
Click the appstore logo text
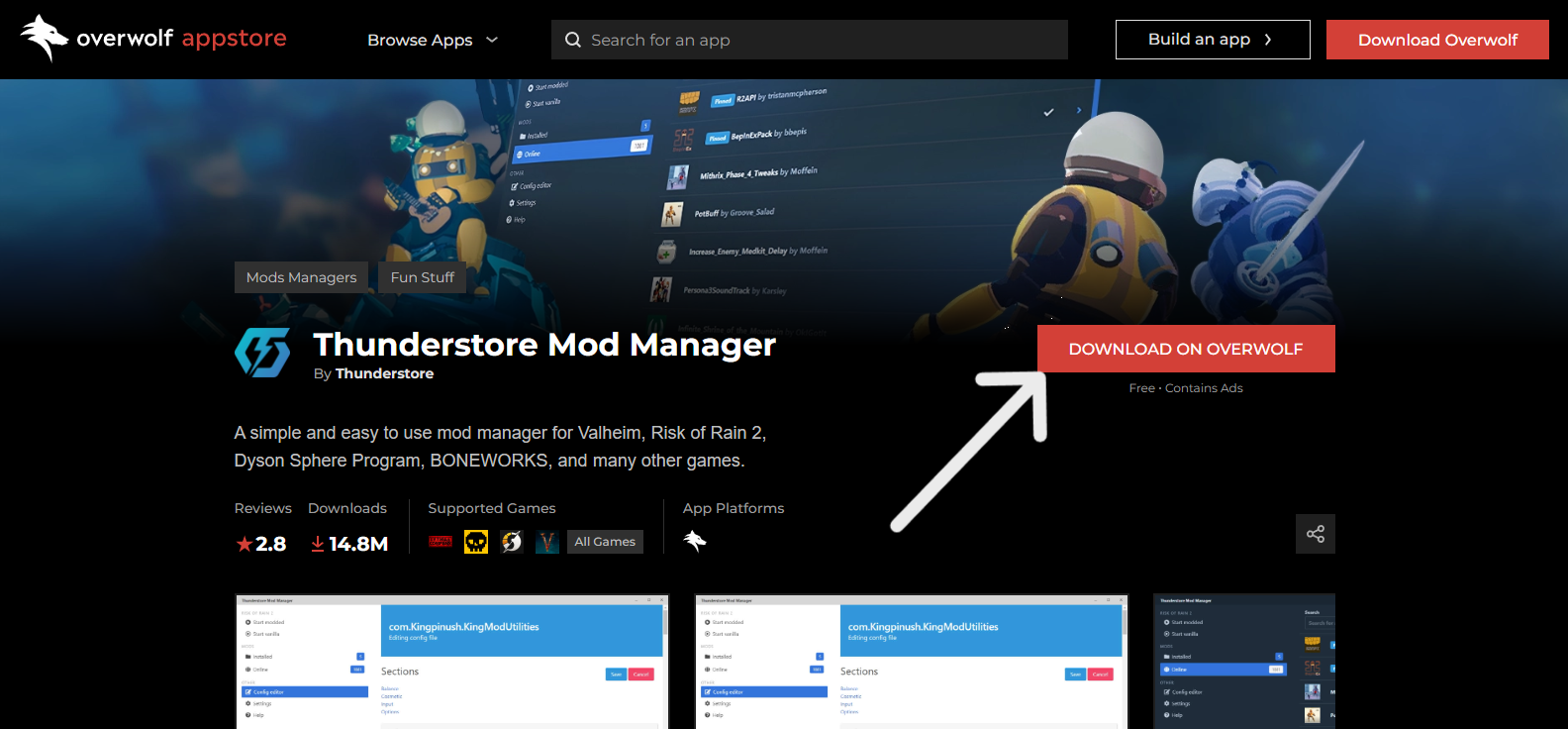235,39
